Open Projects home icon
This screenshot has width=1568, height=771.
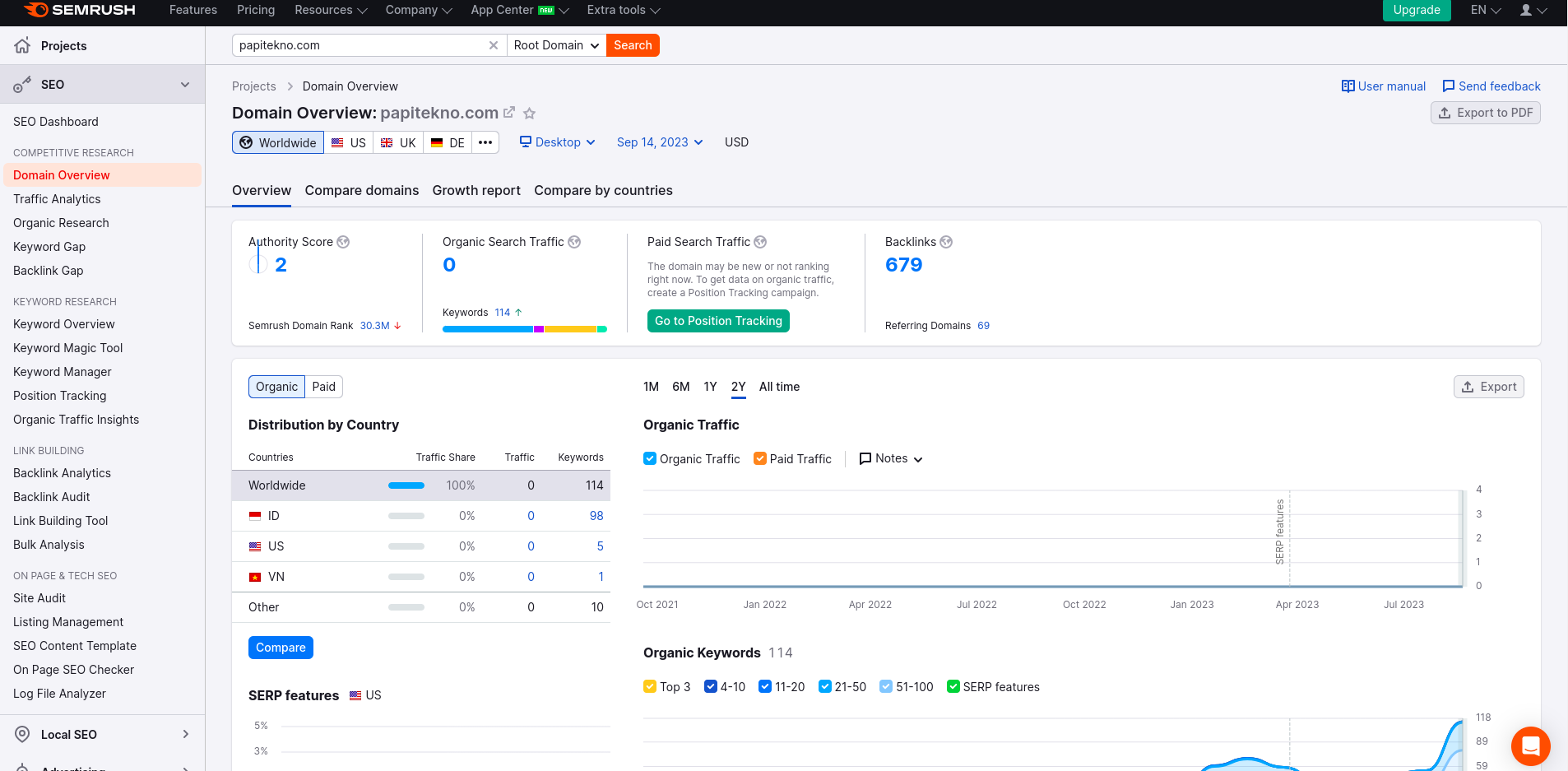(22, 45)
